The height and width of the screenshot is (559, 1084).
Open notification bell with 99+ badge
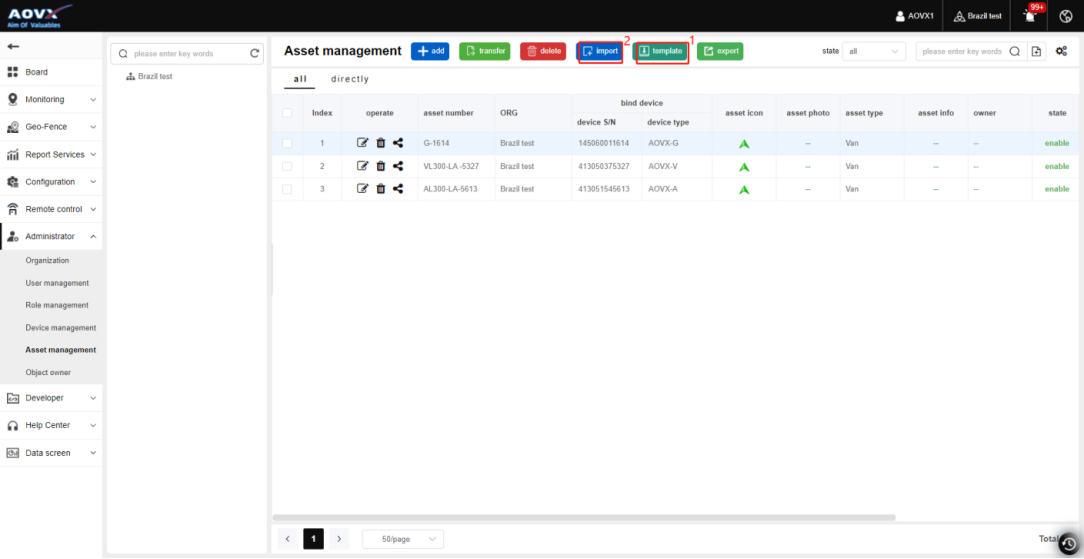pos(1030,16)
